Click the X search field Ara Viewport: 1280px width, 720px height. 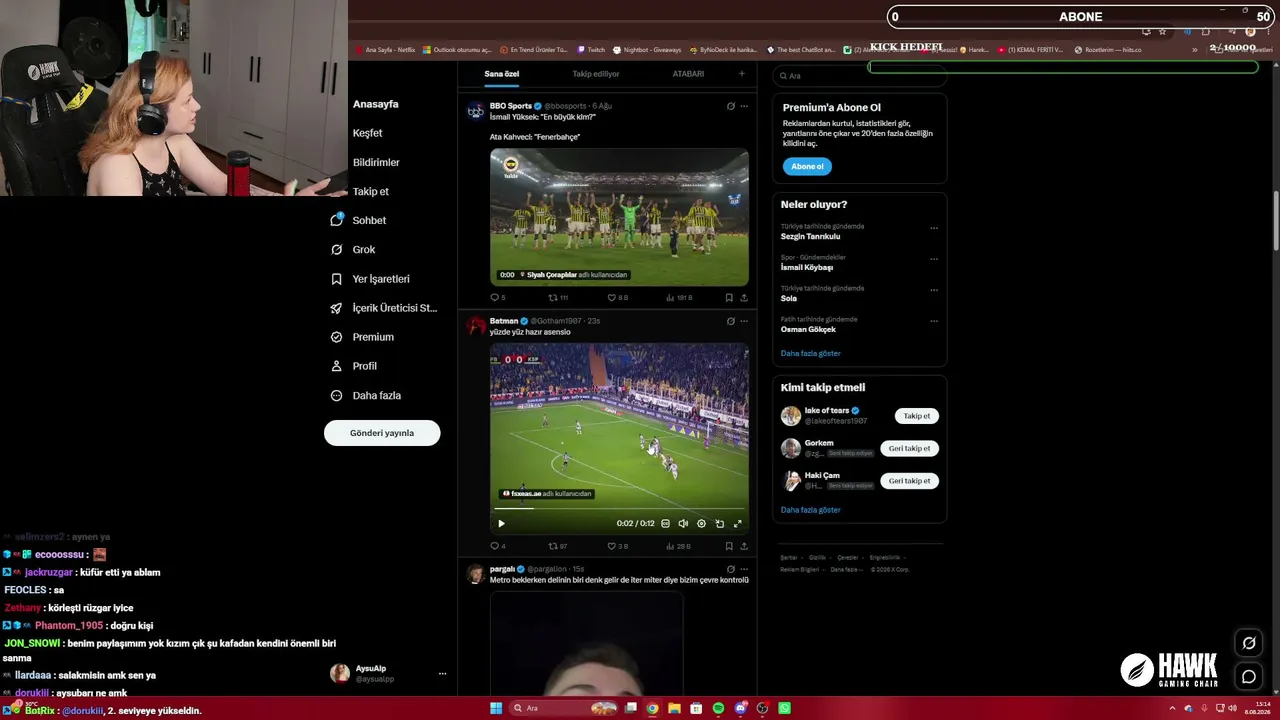[859, 76]
